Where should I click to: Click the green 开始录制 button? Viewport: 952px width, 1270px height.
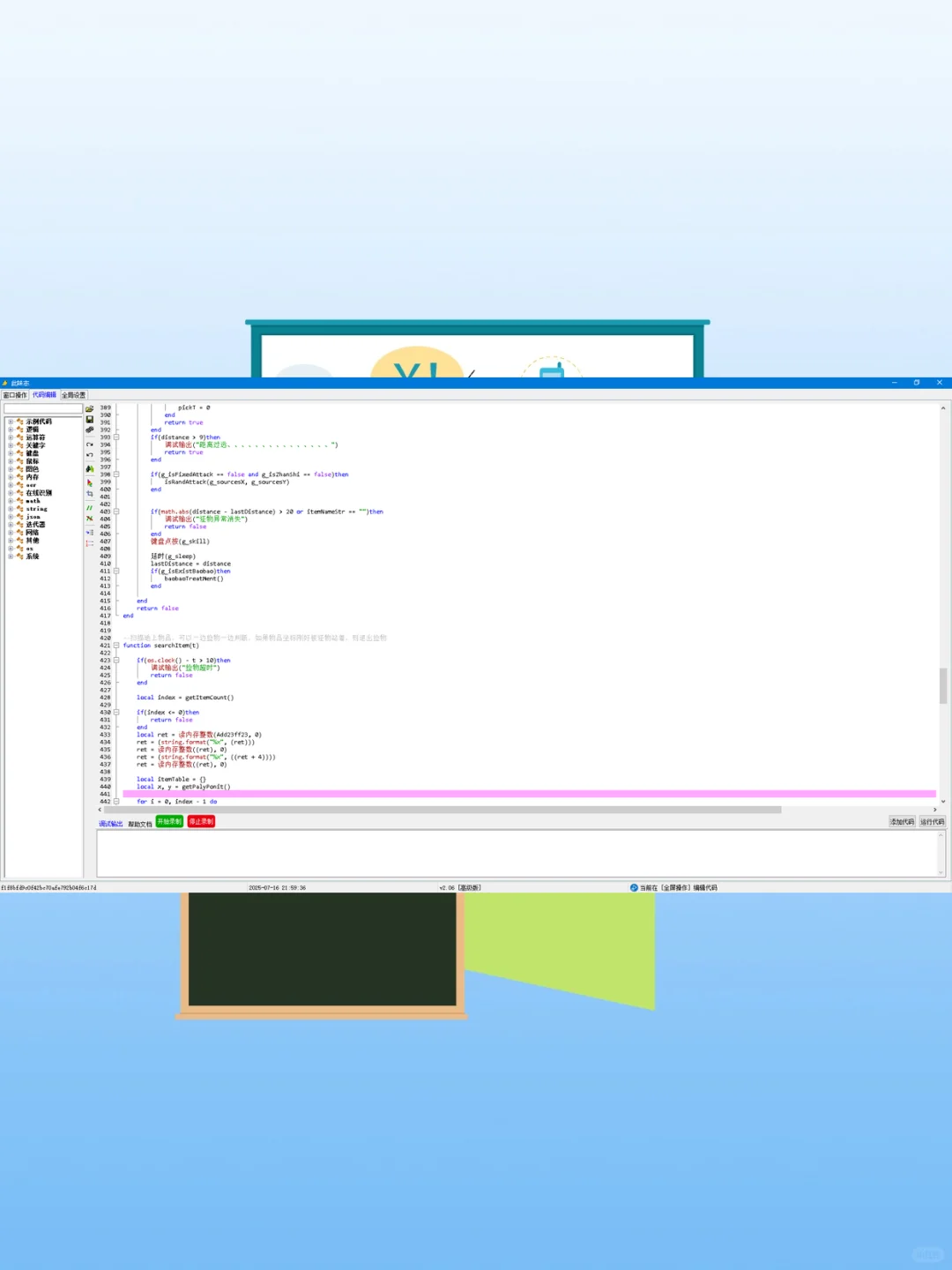169,822
